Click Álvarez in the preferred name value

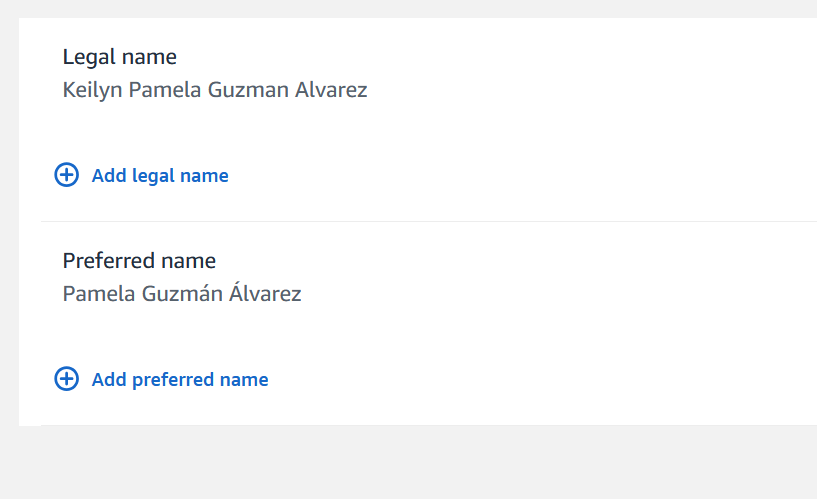(x=266, y=294)
